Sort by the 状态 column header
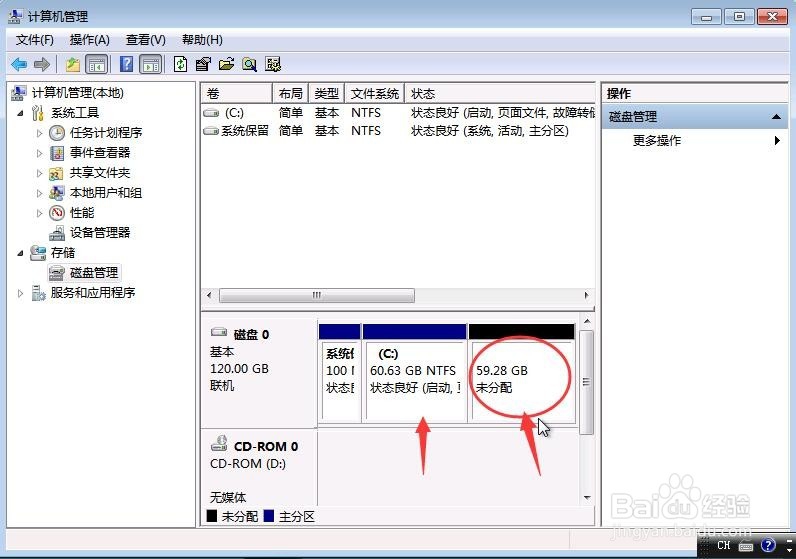This screenshot has width=796, height=559. [x=500, y=93]
